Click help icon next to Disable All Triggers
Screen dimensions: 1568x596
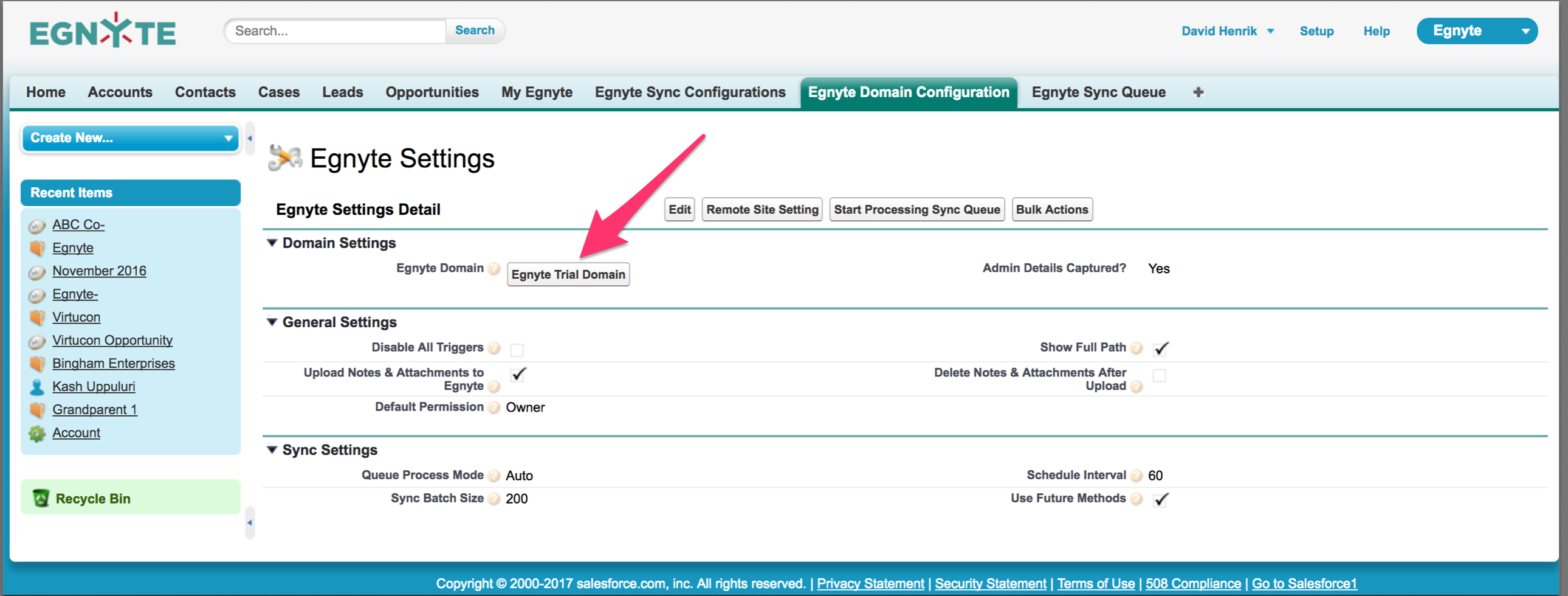pos(494,348)
